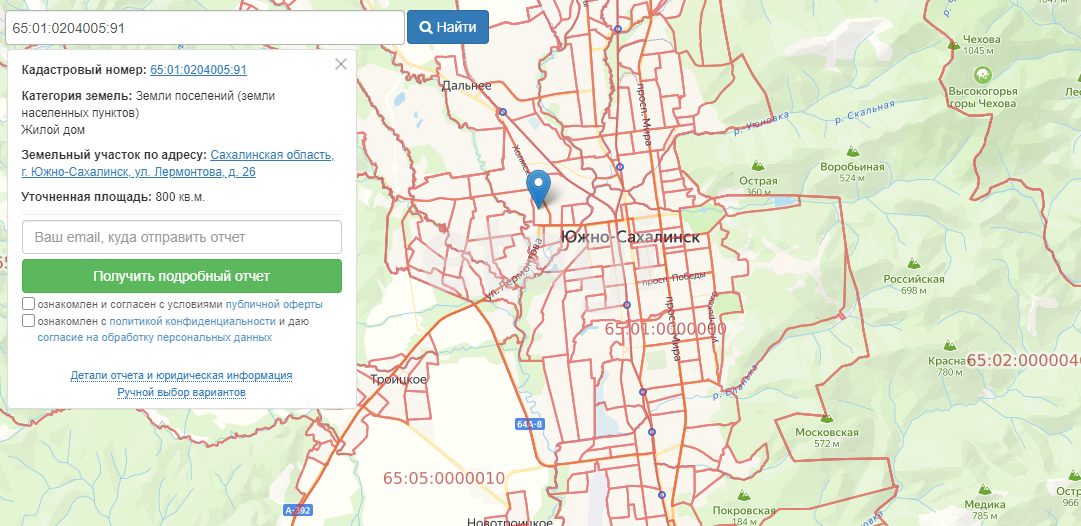Click the Ручной выбор вариантов link
Viewport: 1081px width, 526px height.
(x=181, y=393)
